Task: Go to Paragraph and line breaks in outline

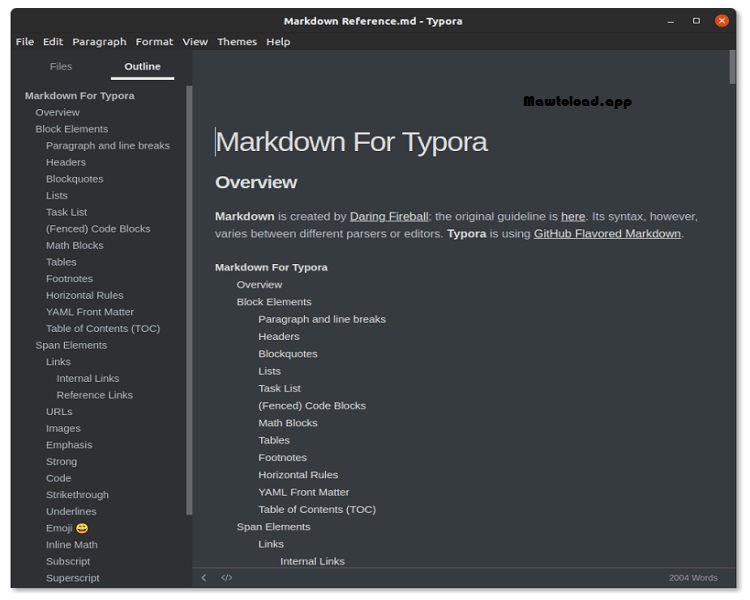Action: [108, 146]
